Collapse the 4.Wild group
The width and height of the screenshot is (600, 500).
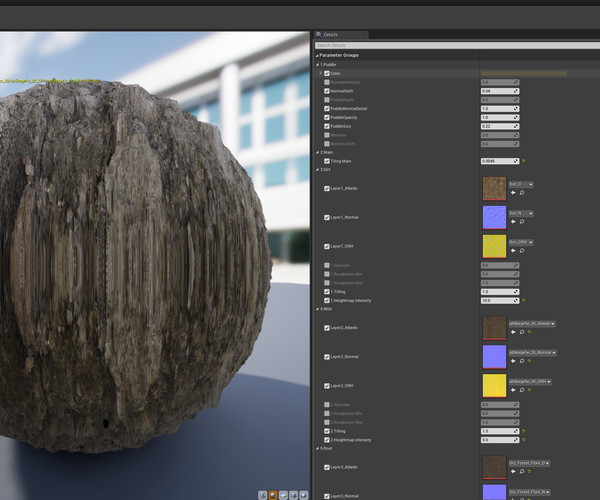(x=318, y=309)
